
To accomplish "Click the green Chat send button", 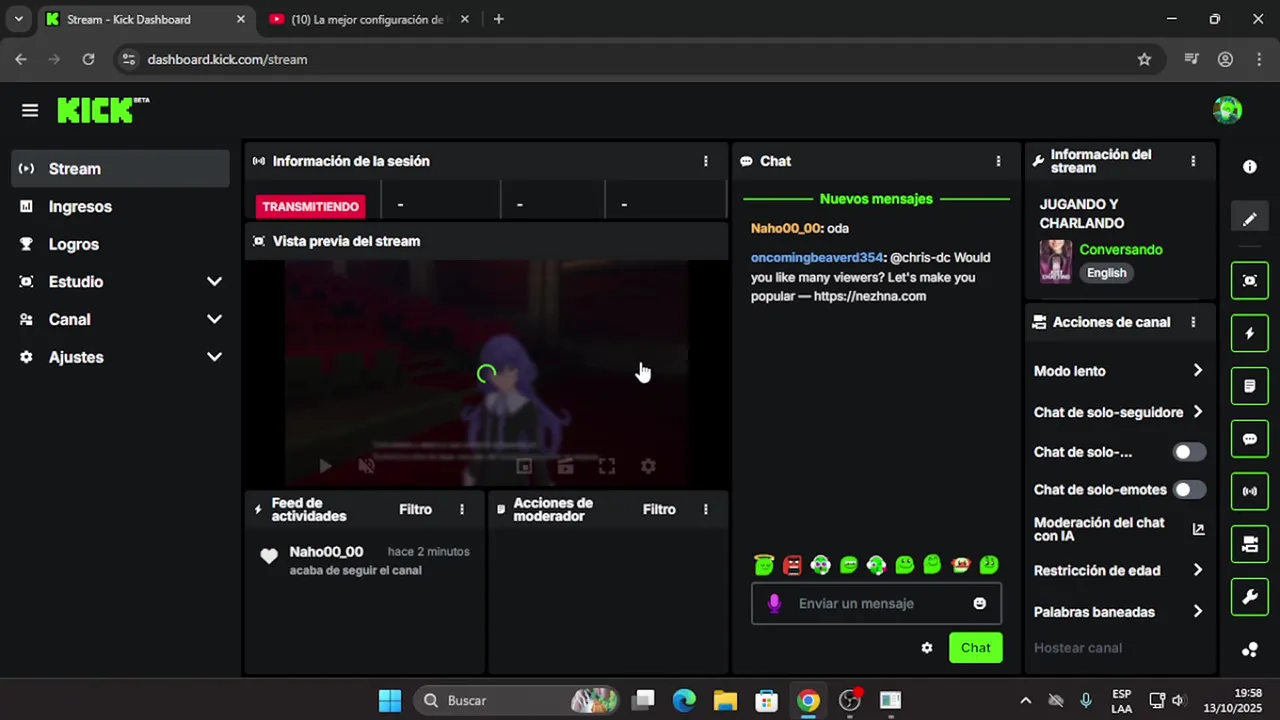I will click(975, 648).
